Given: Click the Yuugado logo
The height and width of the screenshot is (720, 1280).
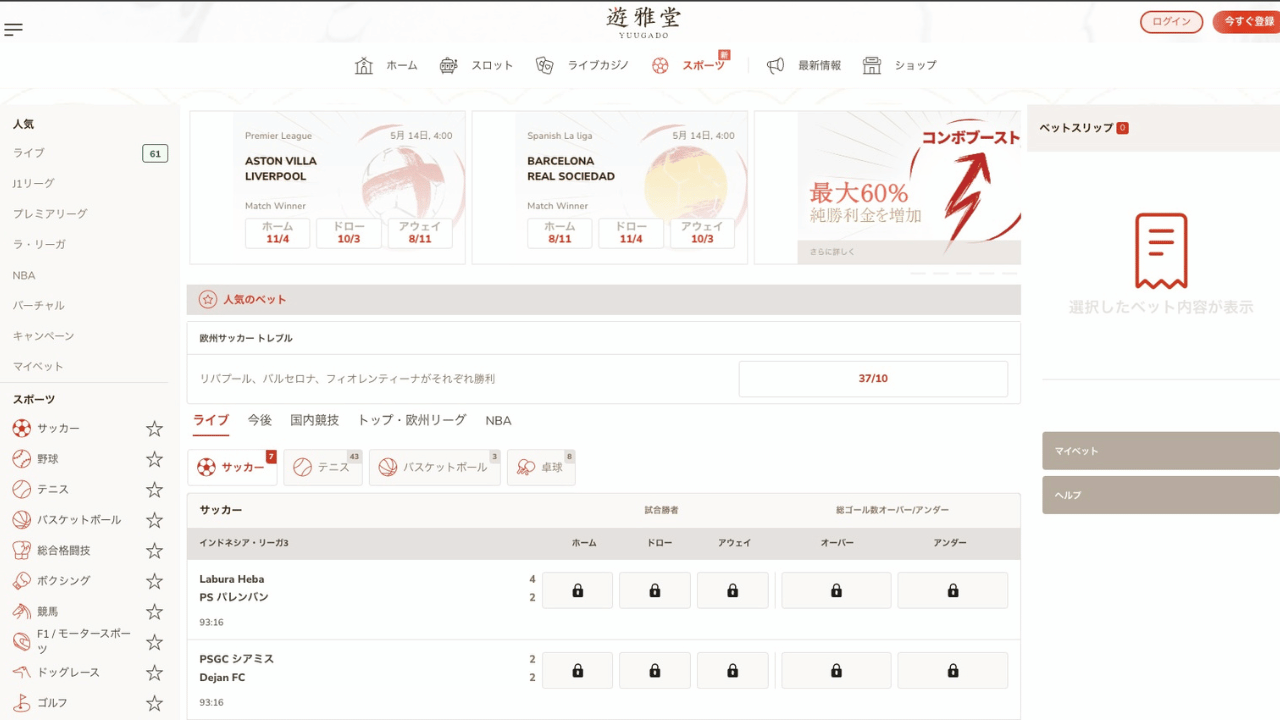Looking at the screenshot, I should (x=643, y=21).
